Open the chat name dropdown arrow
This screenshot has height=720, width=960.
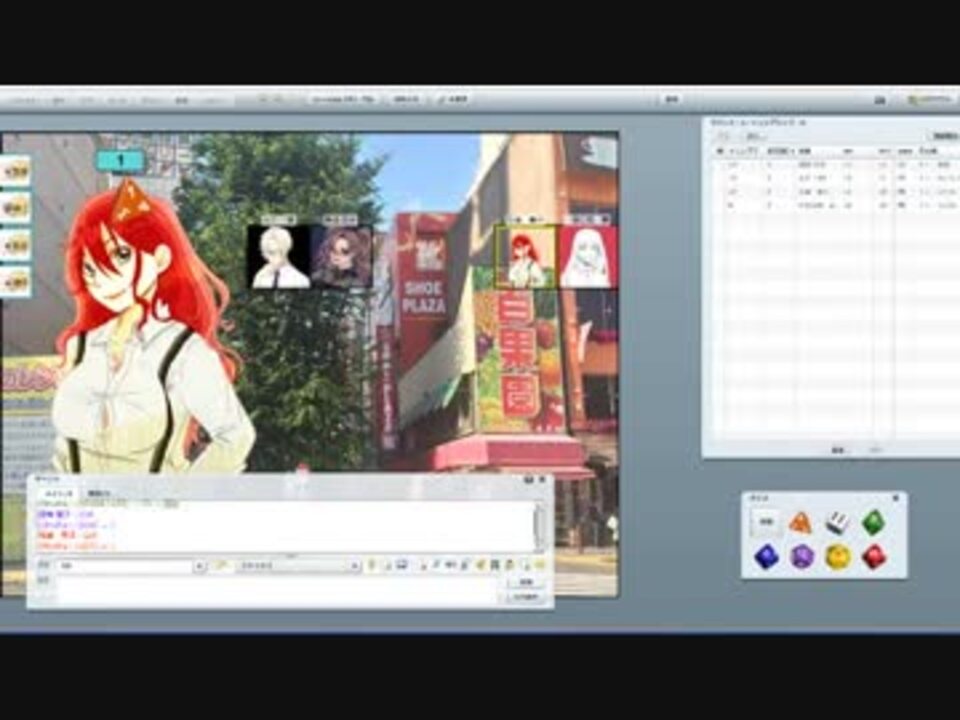(x=199, y=566)
